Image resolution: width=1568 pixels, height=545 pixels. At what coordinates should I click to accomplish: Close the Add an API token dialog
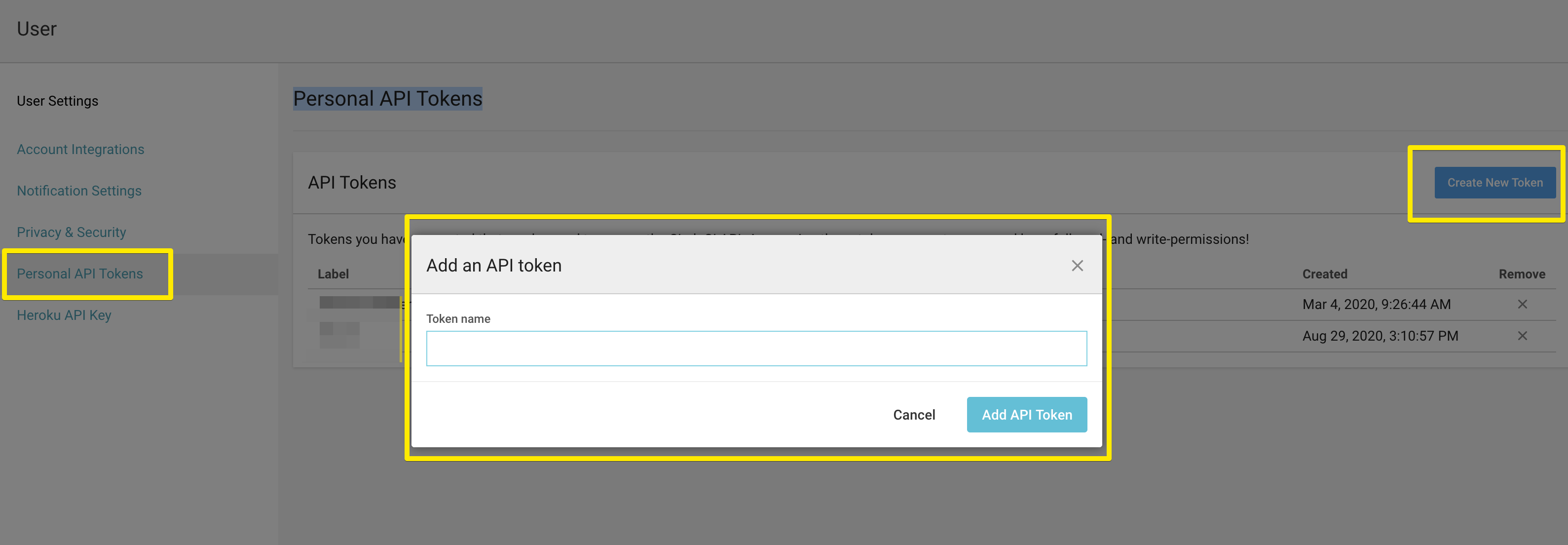tap(1077, 266)
